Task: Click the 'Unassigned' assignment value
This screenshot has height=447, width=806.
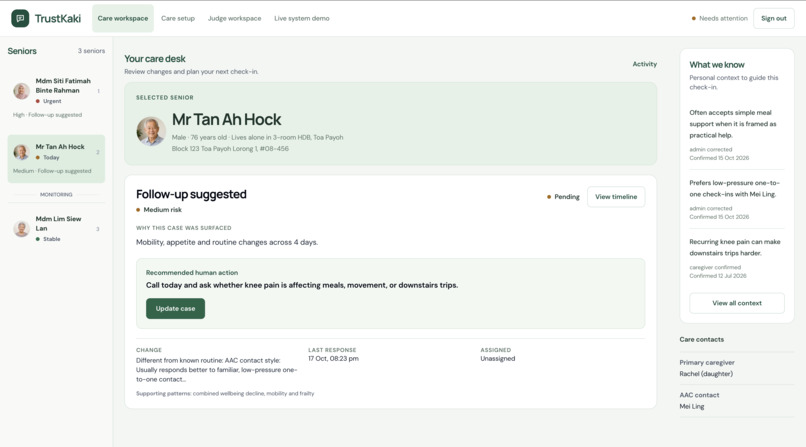Action: (498, 359)
